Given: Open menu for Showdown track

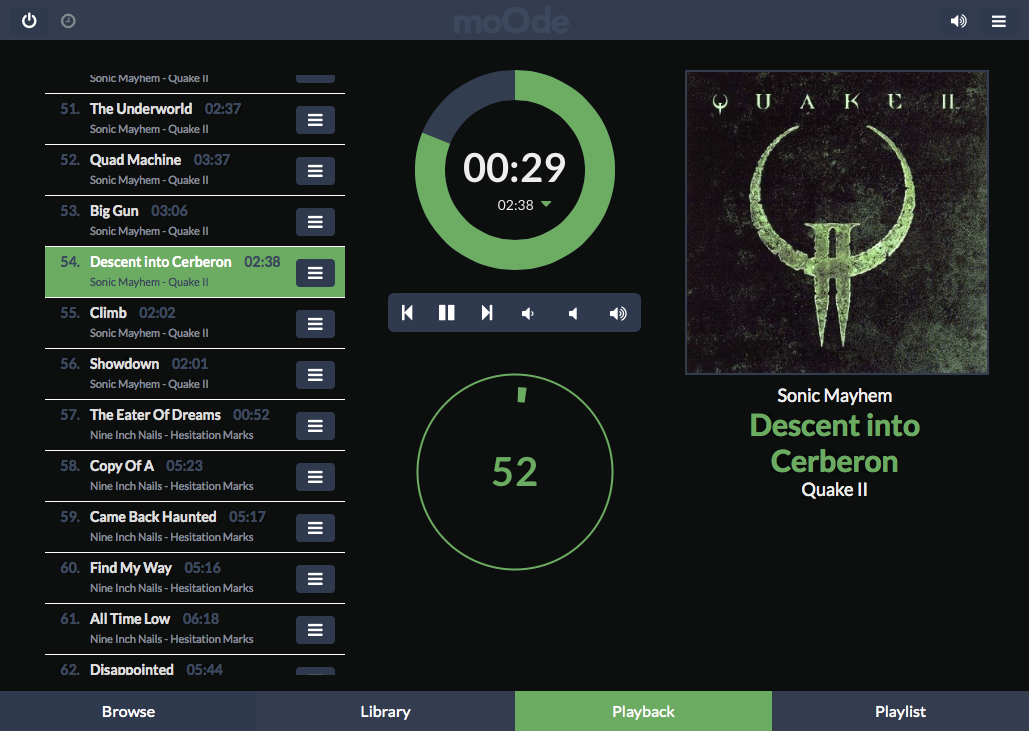Looking at the screenshot, I should pyautogui.click(x=315, y=375).
